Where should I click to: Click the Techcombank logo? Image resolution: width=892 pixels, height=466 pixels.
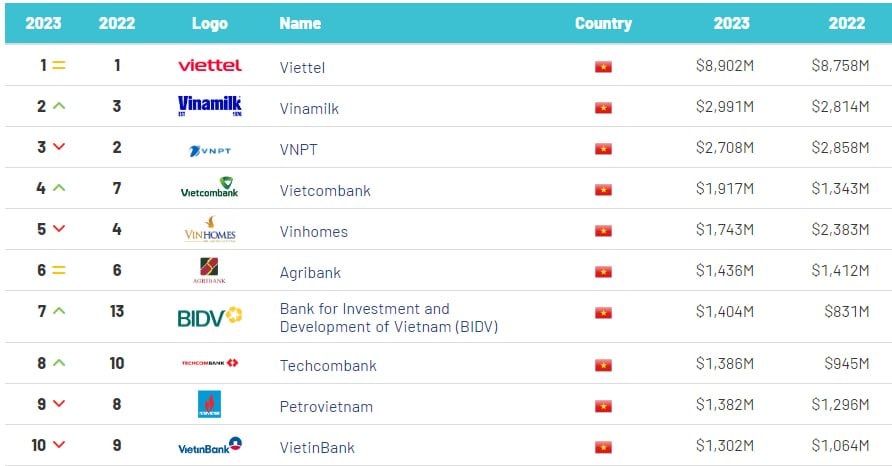210,363
